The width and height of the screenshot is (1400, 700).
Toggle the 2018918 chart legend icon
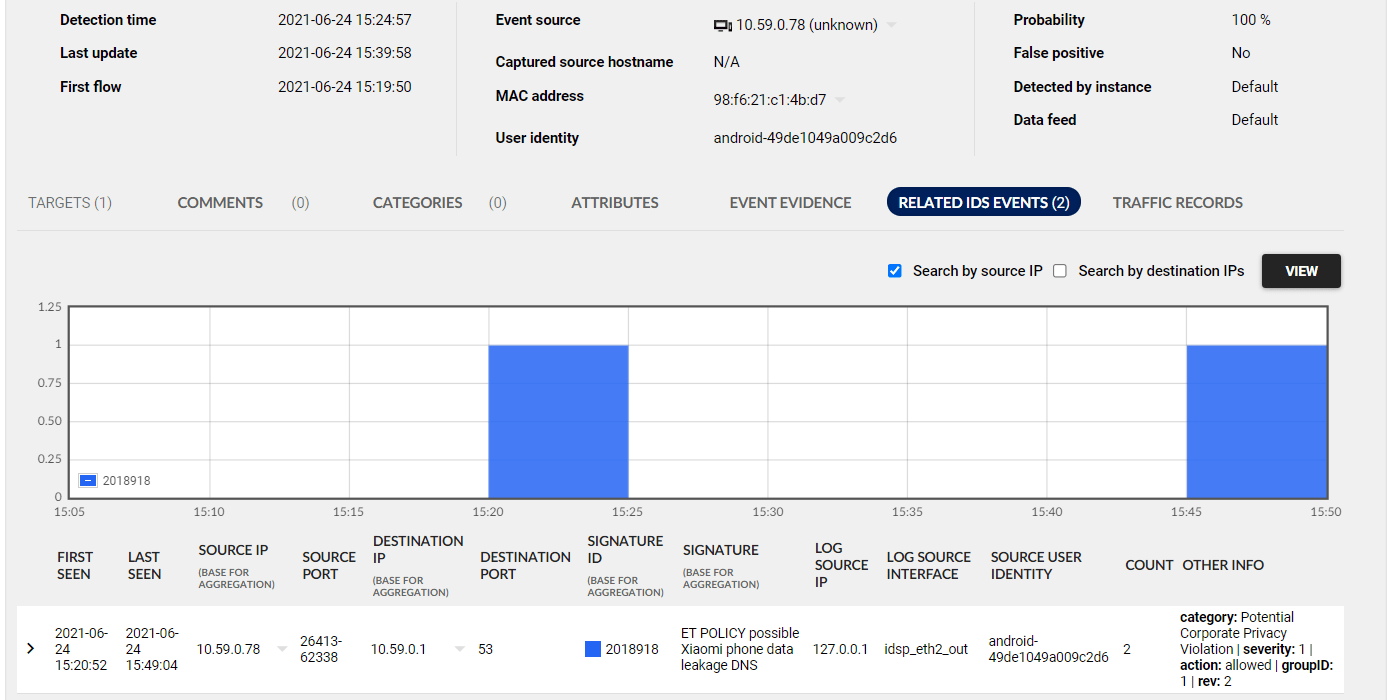tap(88, 481)
